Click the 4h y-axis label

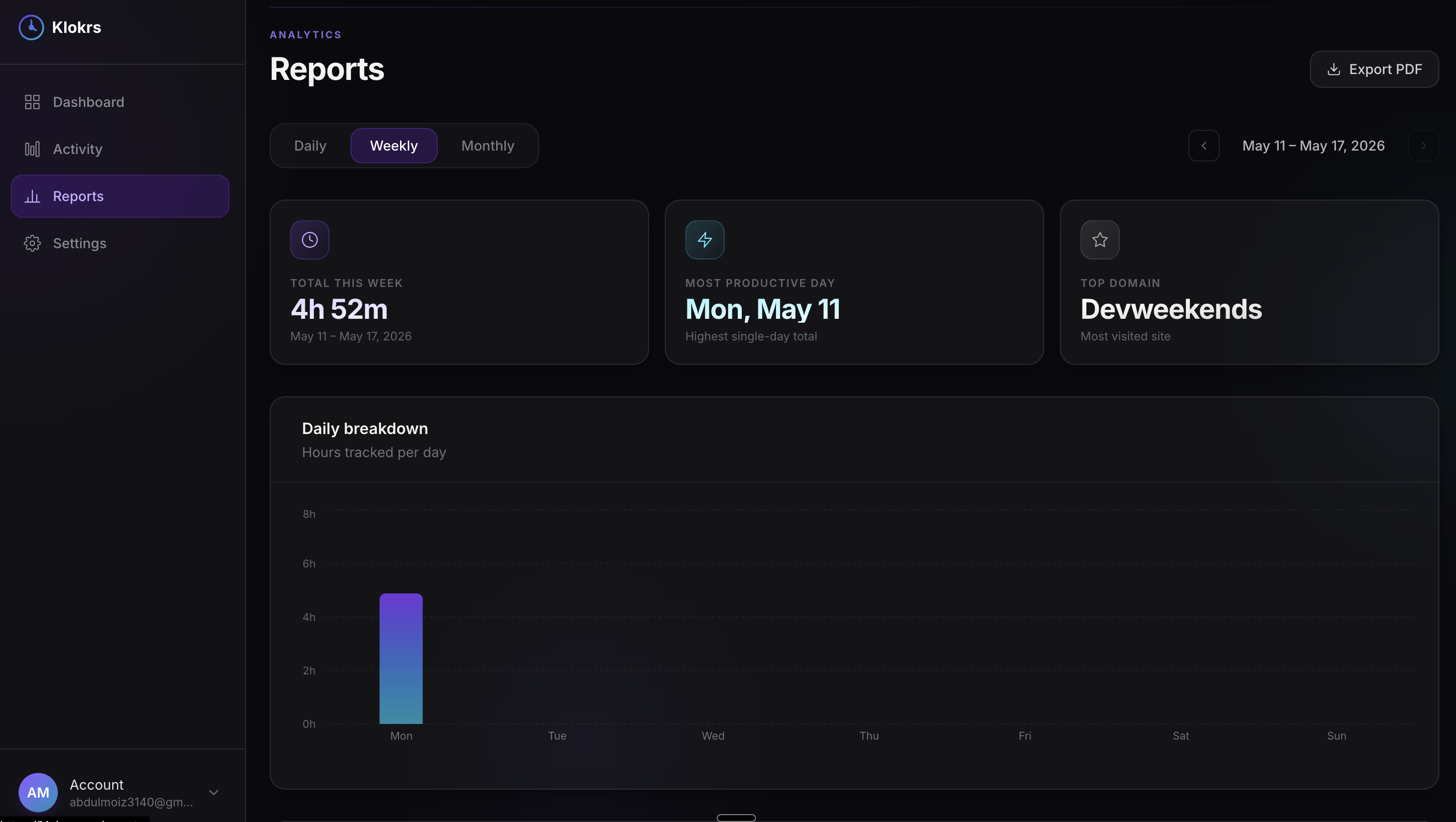point(309,617)
